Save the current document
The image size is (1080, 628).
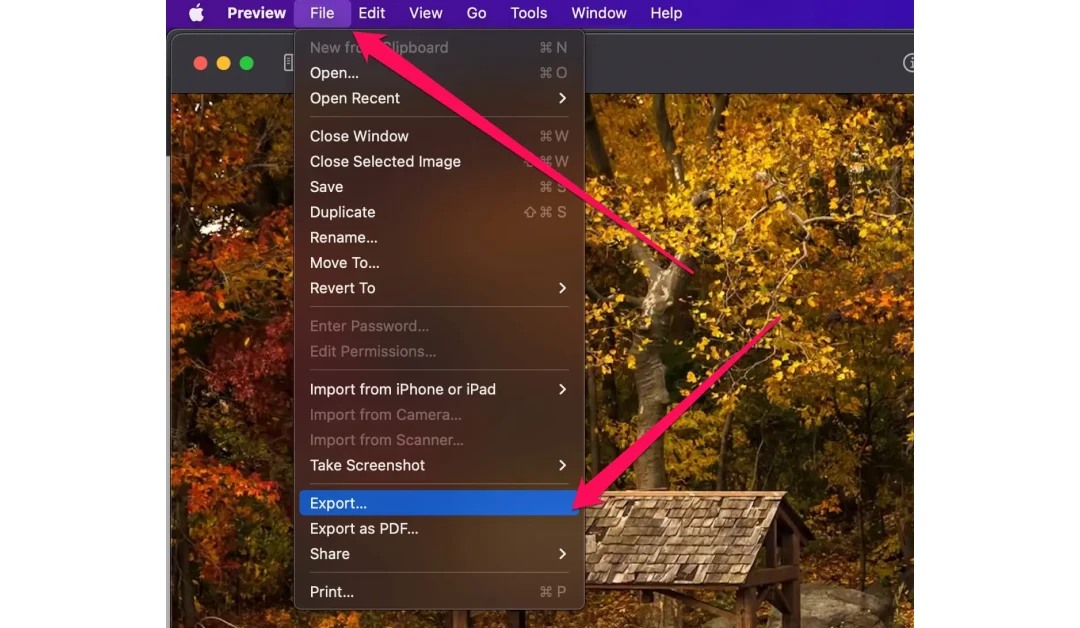[x=326, y=186]
